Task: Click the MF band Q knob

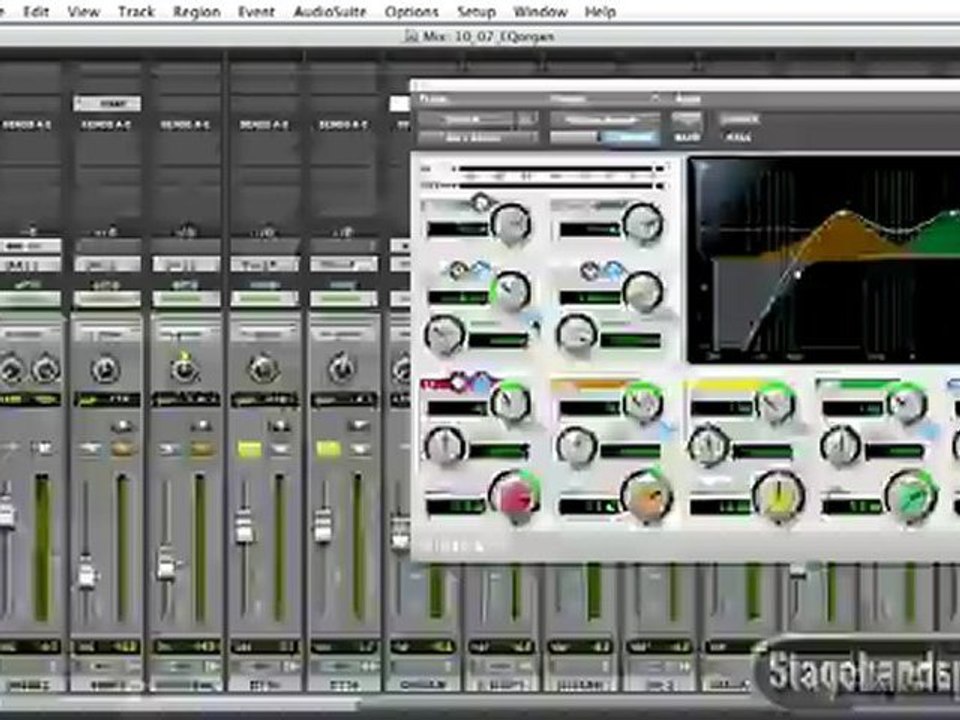Action: tap(708, 446)
